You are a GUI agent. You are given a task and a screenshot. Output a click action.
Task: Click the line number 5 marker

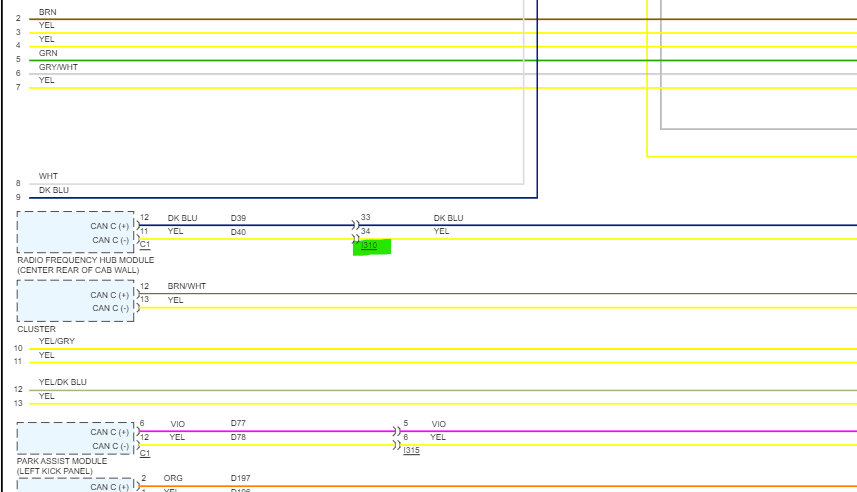[x=18, y=59]
